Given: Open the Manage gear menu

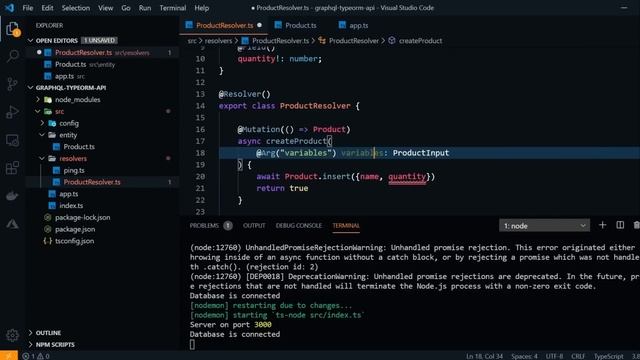Looking at the screenshot, I should [x=12, y=335].
